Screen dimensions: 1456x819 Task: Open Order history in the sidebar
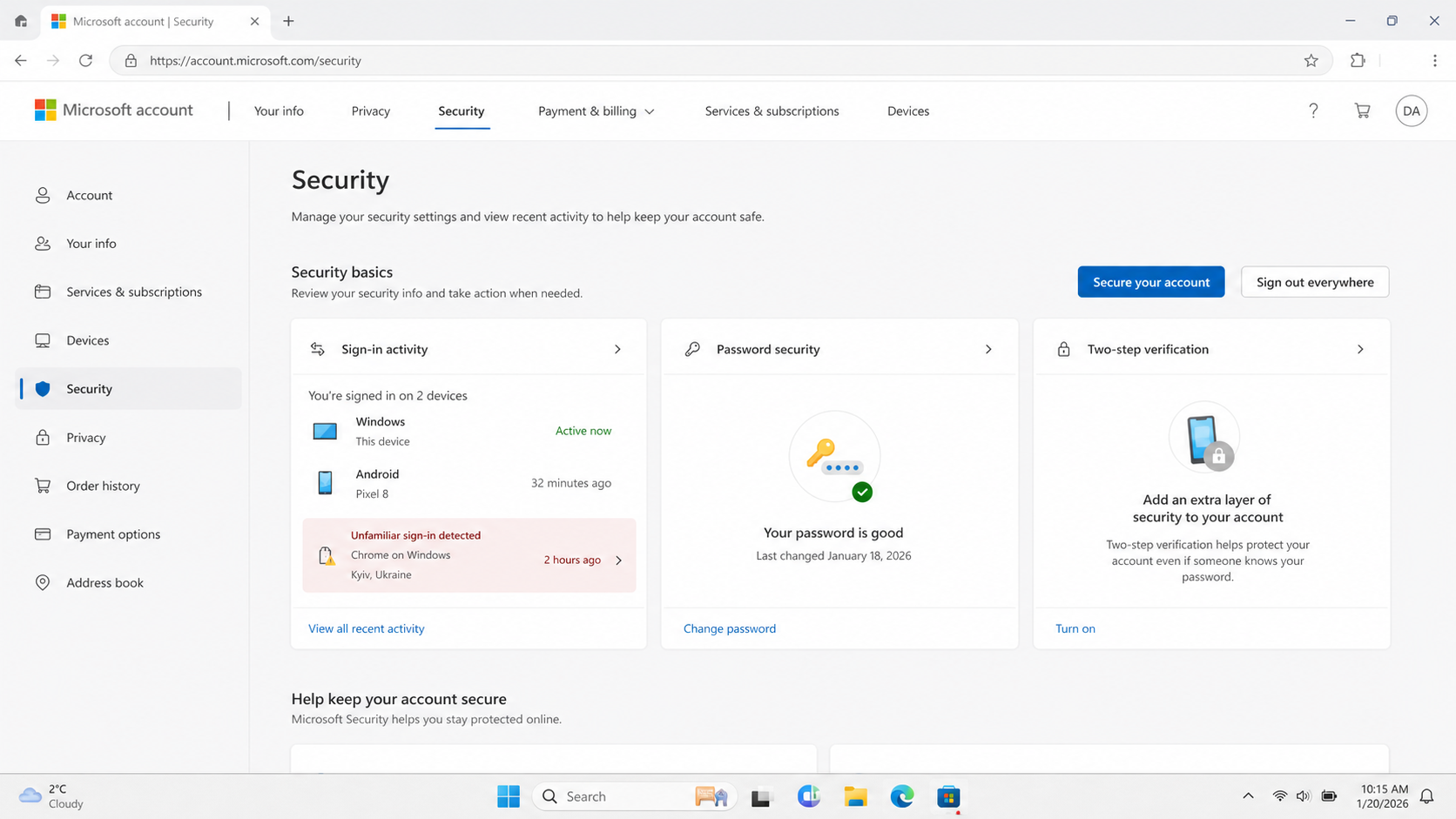(129, 486)
